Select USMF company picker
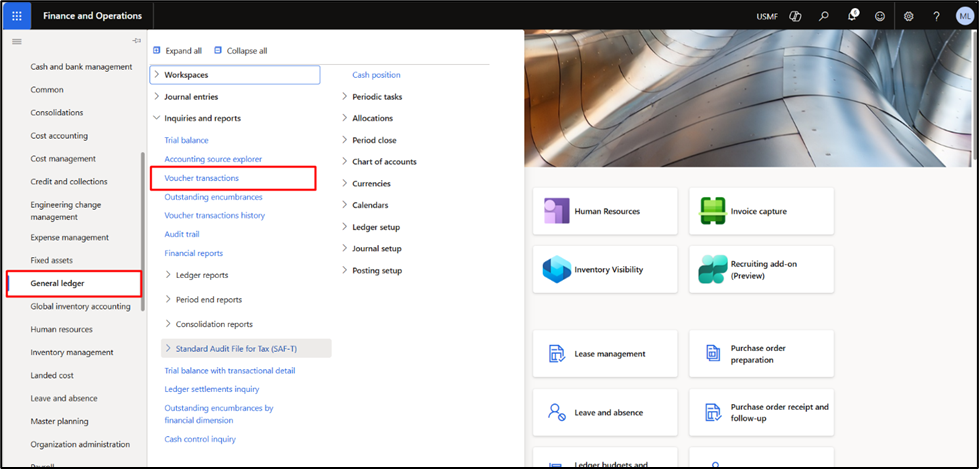Viewport: 979px width, 469px height. pyautogui.click(x=767, y=17)
